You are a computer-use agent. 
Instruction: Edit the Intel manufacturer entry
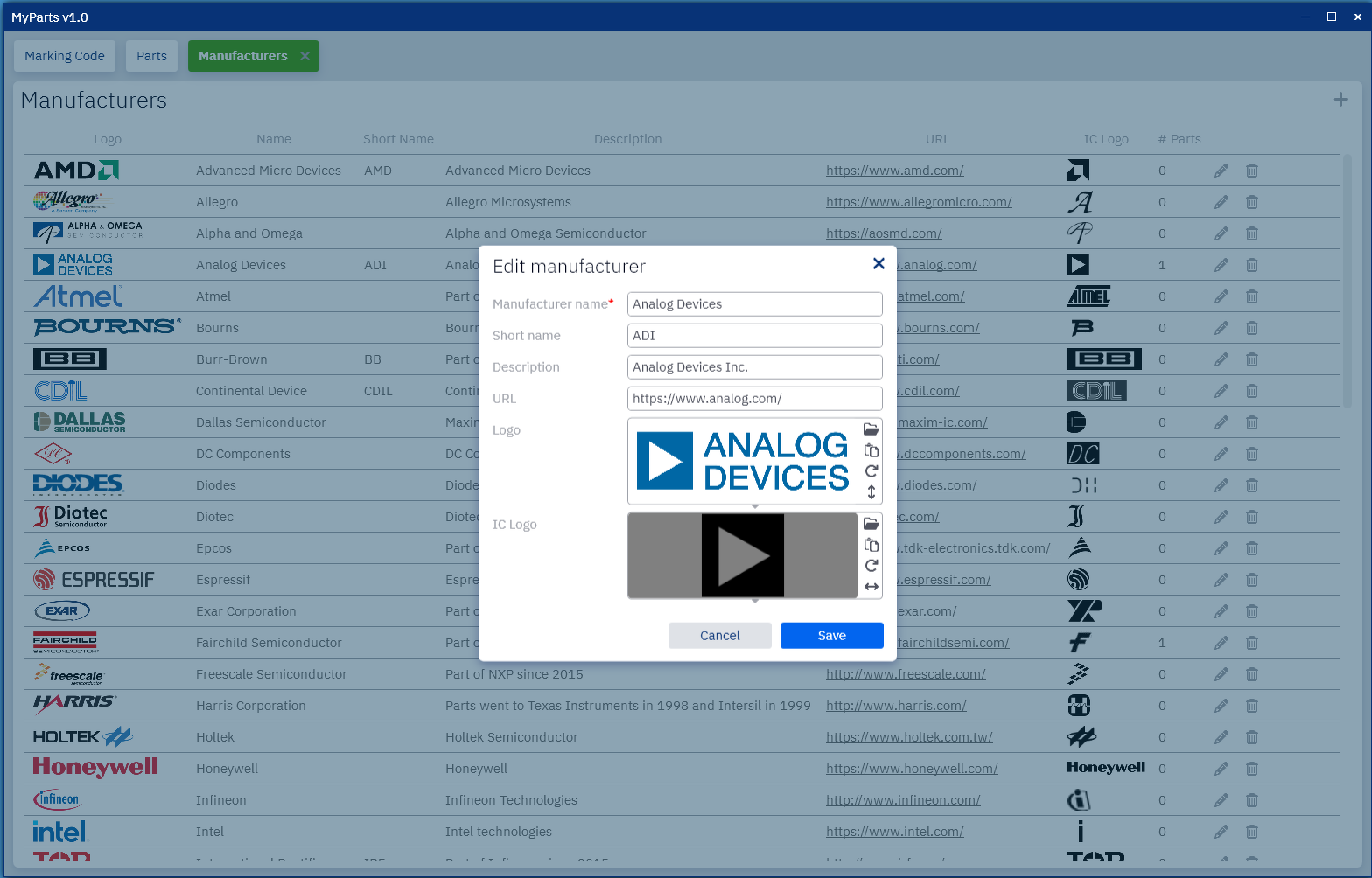[x=1221, y=832]
